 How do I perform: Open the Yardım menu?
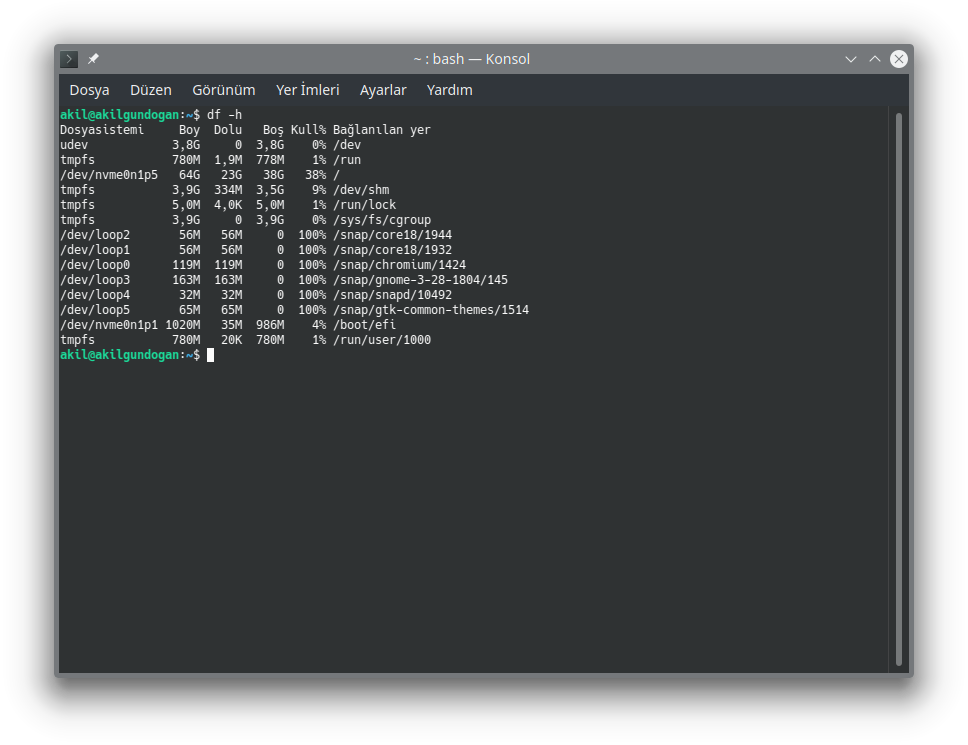click(449, 90)
